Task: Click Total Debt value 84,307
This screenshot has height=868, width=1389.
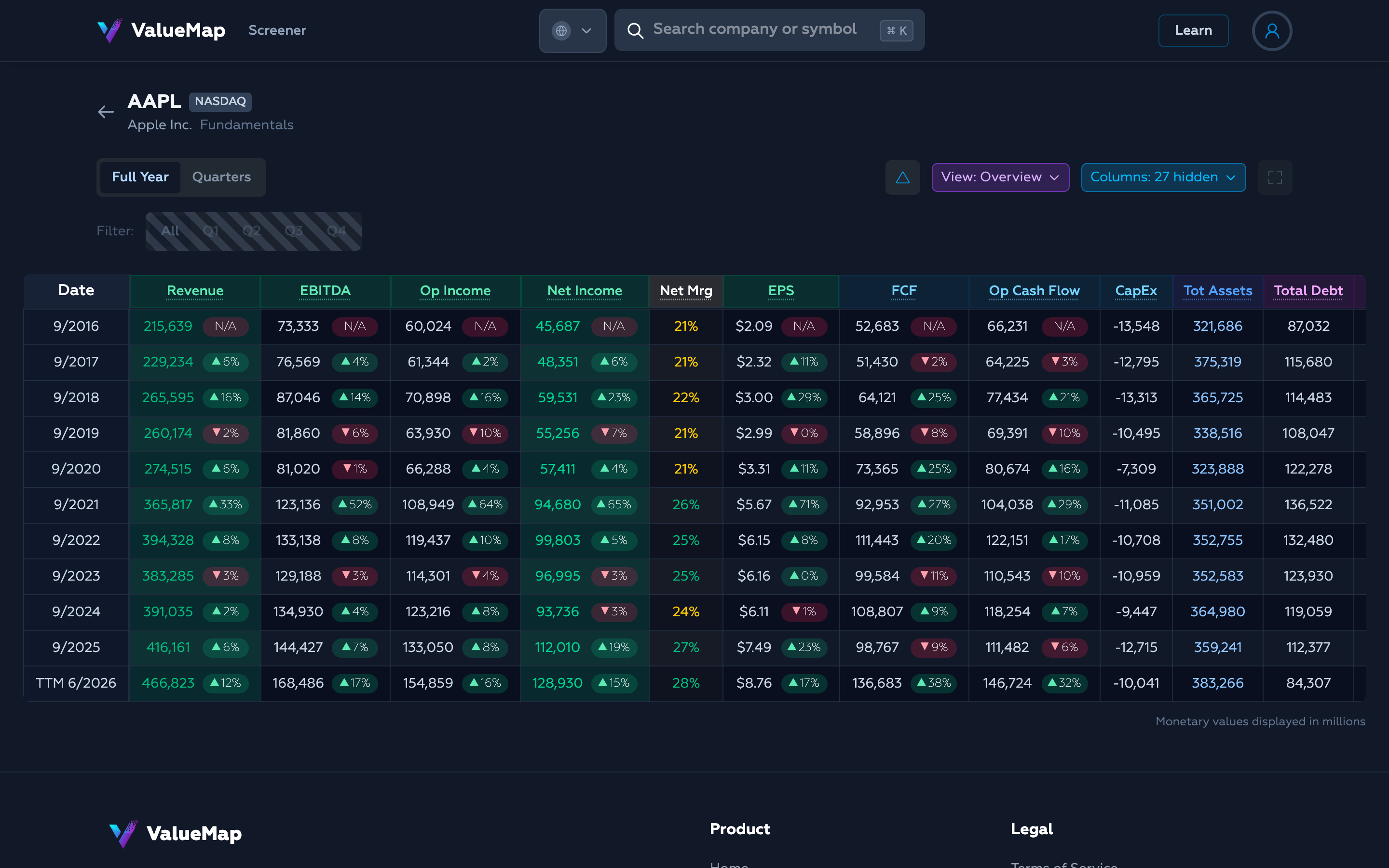Action: (1308, 683)
